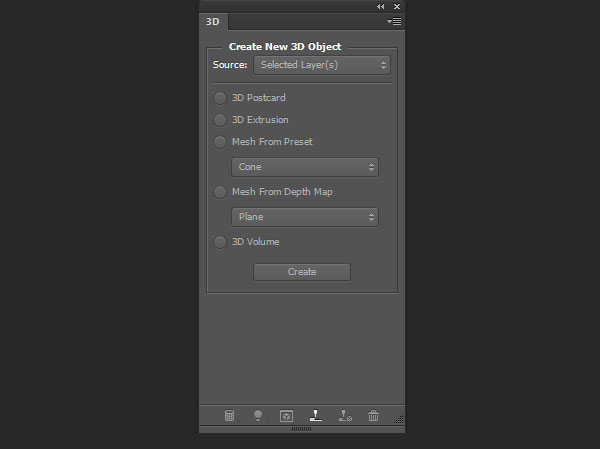600x449 pixels.
Task: Click the Render calculator icon
Action: pyautogui.click(x=229, y=416)
